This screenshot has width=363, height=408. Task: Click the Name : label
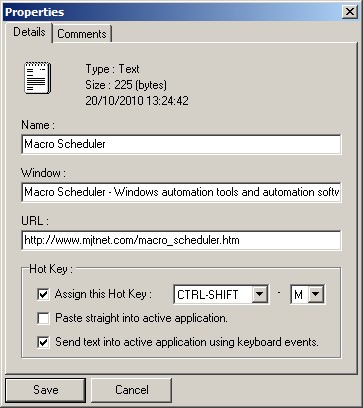coord(38,125)
